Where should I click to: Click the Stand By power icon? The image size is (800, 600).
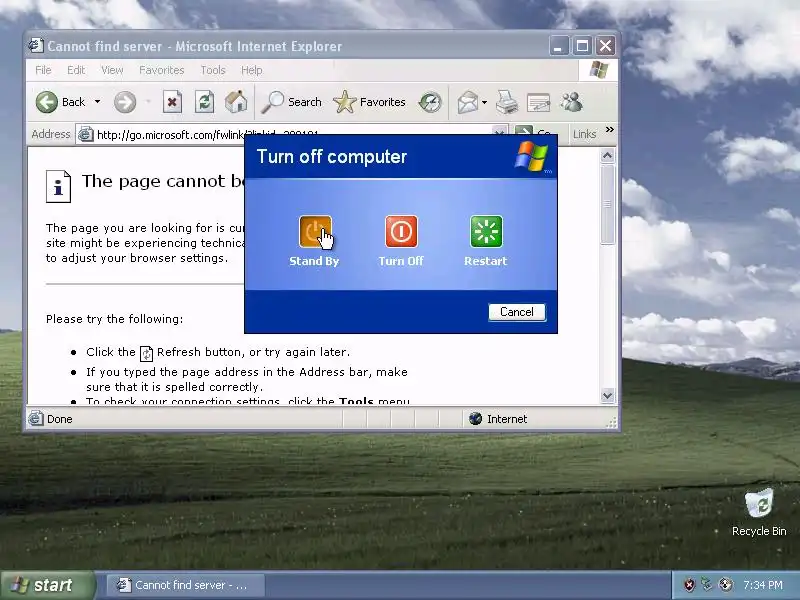315,232
